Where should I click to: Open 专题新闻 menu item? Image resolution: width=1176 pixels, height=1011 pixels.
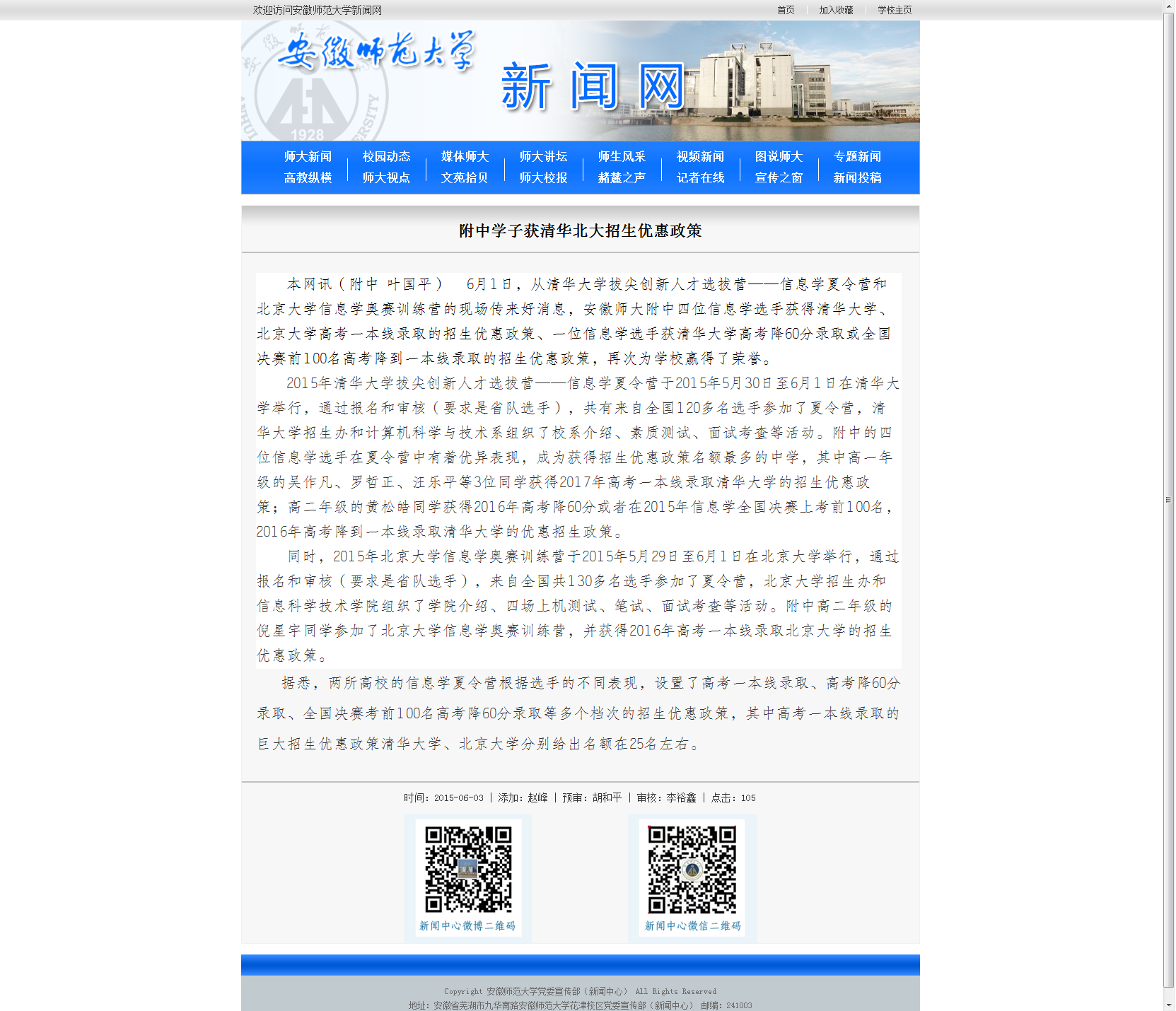pyautogui.click(x=857, y=157)
